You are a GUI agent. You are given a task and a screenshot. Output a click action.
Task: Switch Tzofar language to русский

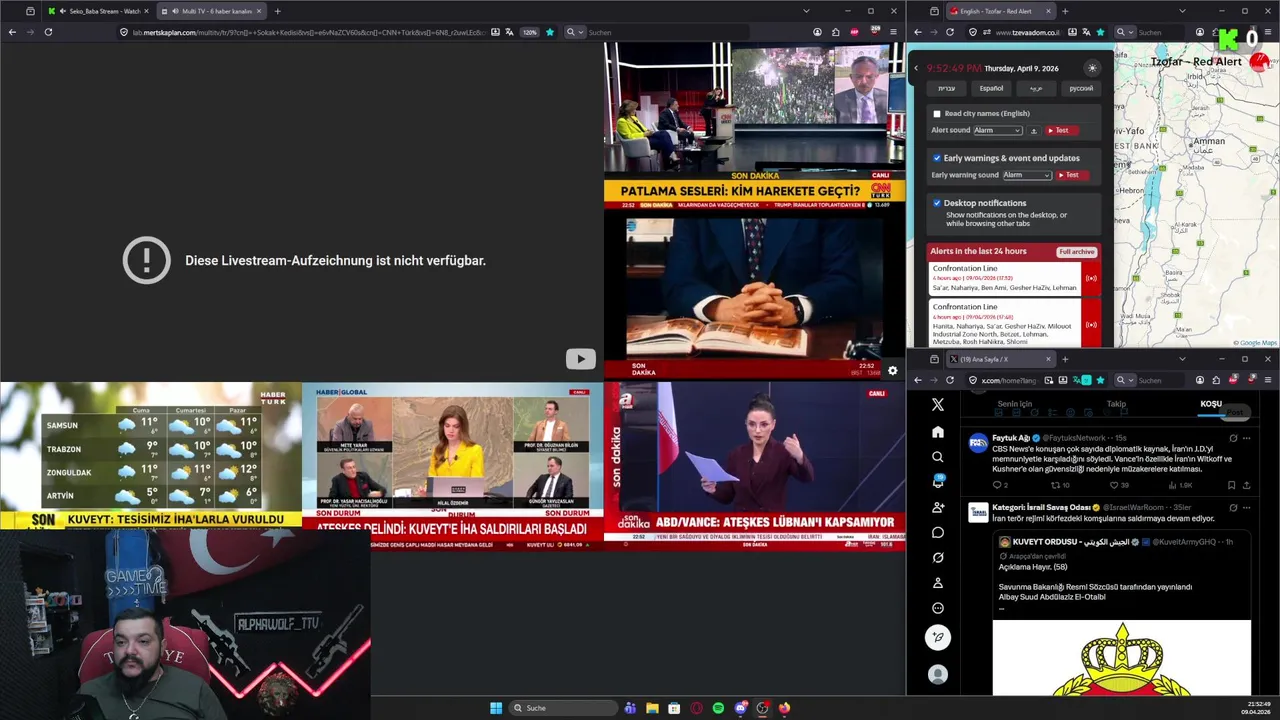[x=1081, y=88]
